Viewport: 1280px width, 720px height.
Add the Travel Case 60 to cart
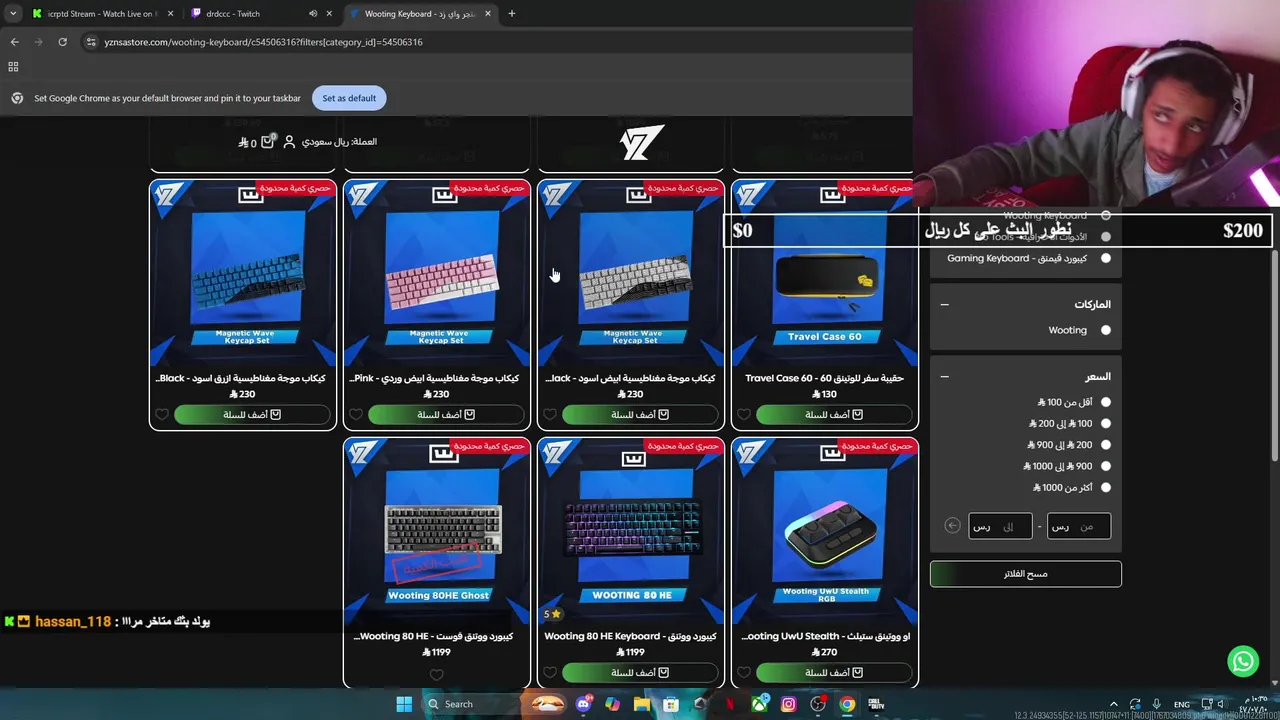[833, 414]
